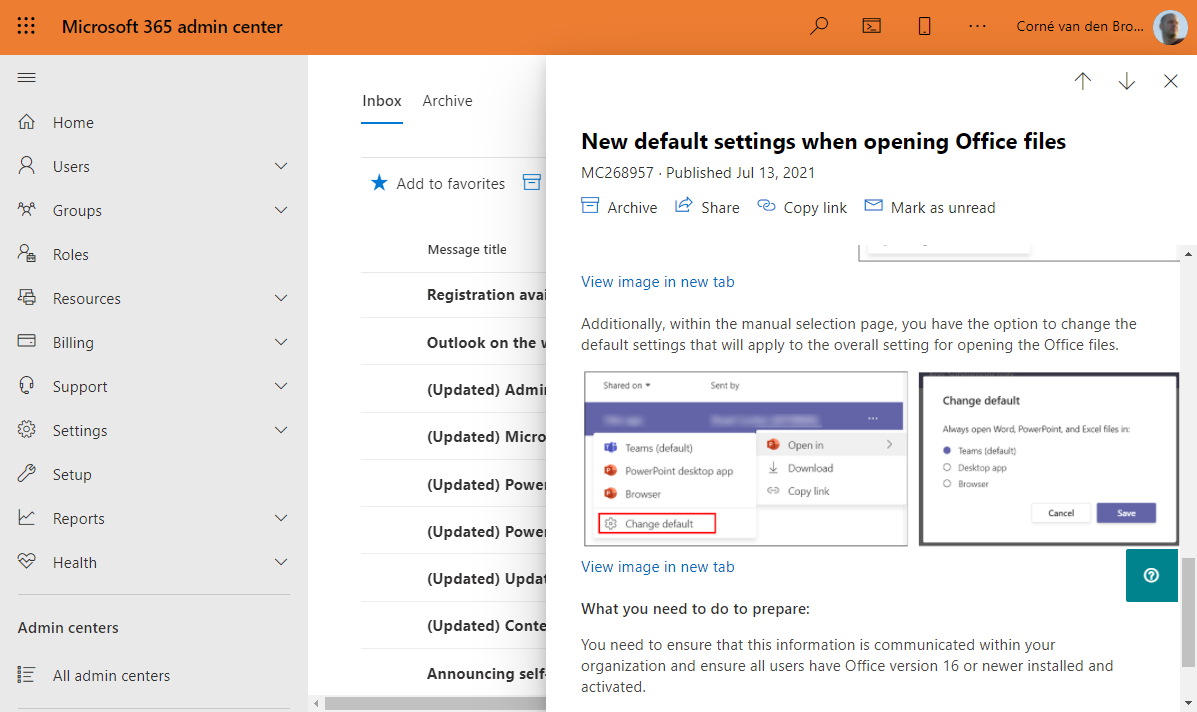Open the teal help question mark button
The width and height of the screenshot is (1197, 712).
pyautogui.click(x=1151, y=575)
